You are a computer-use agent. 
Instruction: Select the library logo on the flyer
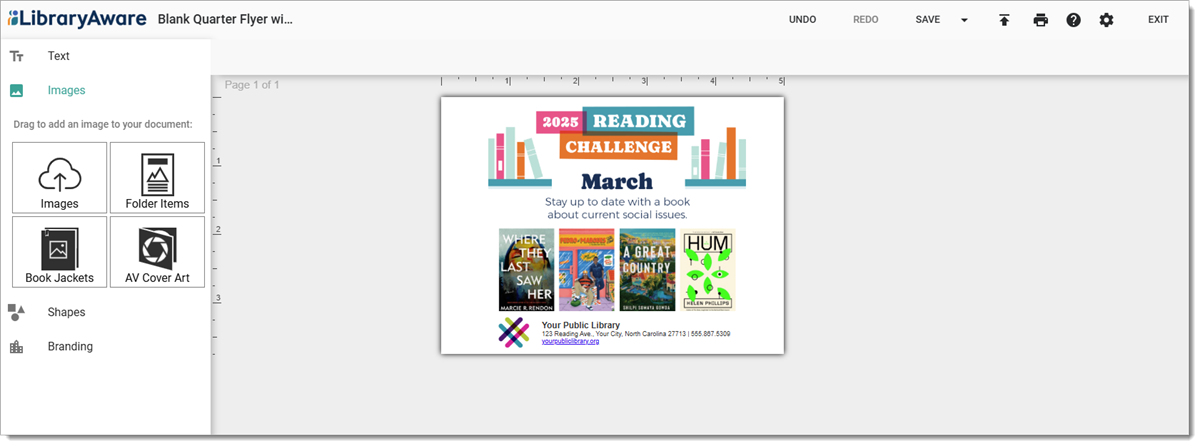point(514,333)
